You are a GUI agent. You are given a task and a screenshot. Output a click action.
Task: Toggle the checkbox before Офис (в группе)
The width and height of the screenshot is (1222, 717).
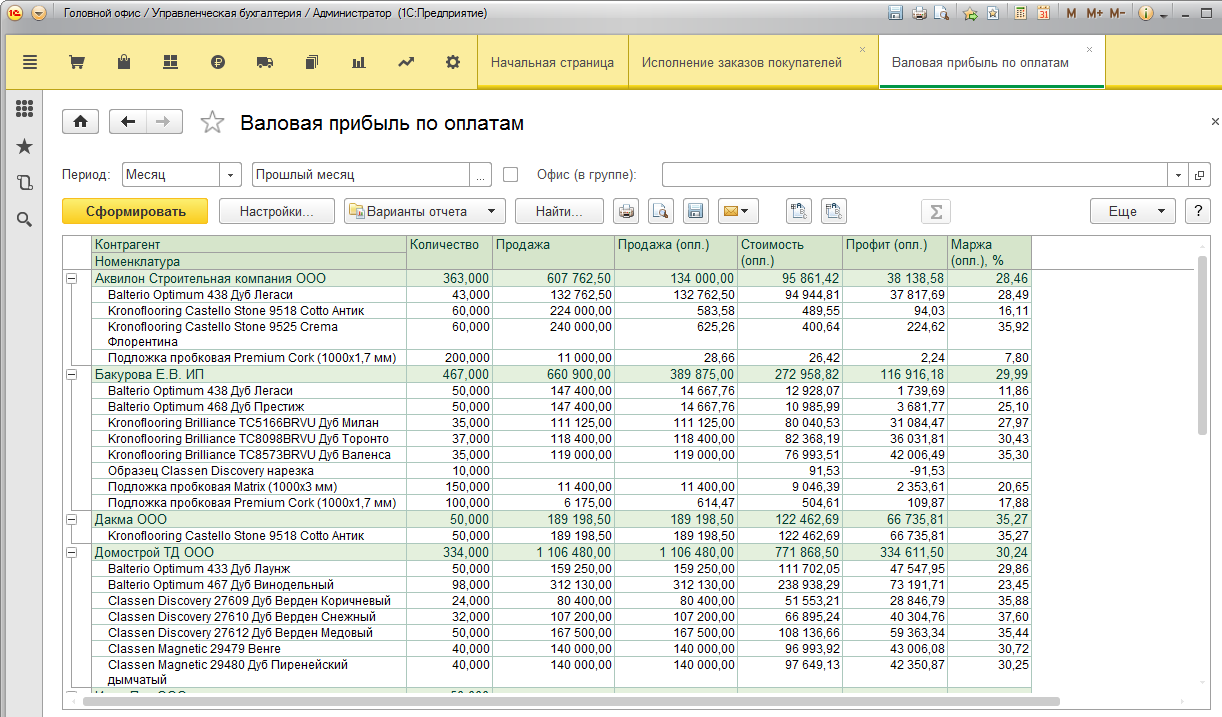(x=510, y=174)
